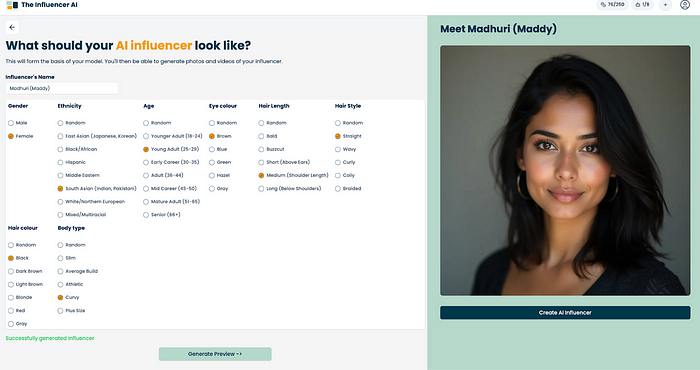Pick Green eye colour
This screenshot has height=370, width=700.
click(x=220, y=162)
